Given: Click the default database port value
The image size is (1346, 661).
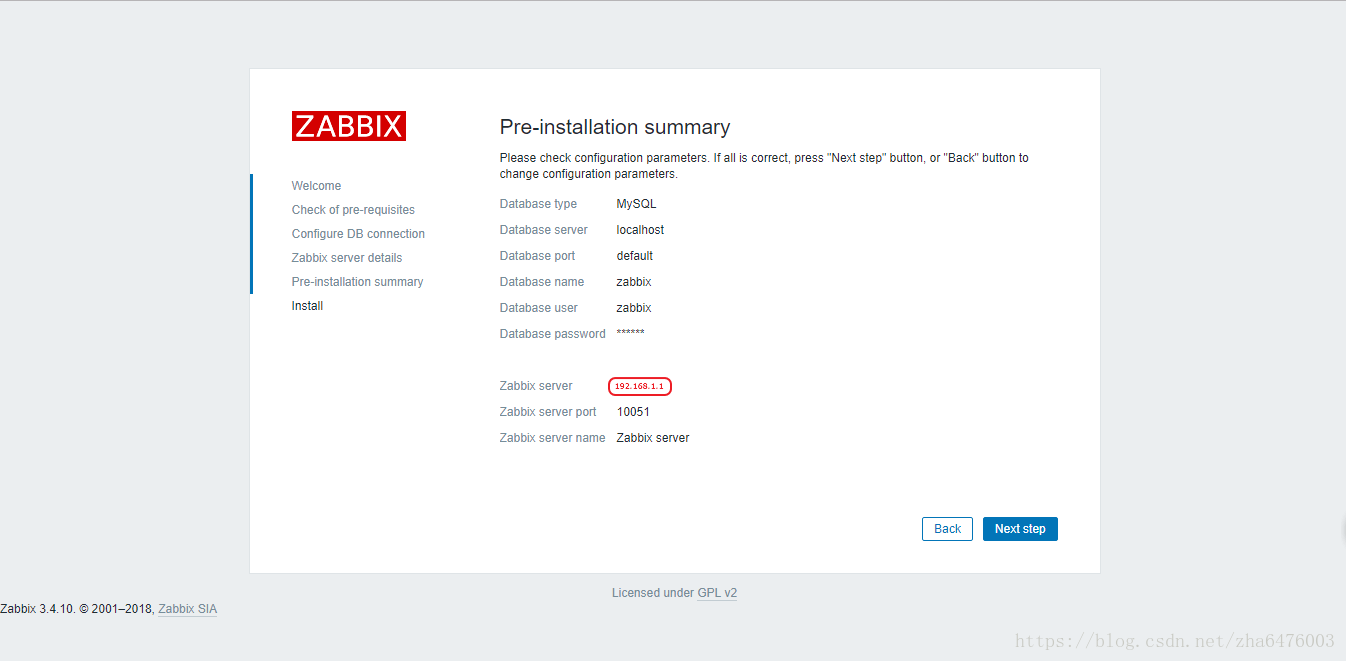Looking at the screenshot, I should click(x=635, y=256).
